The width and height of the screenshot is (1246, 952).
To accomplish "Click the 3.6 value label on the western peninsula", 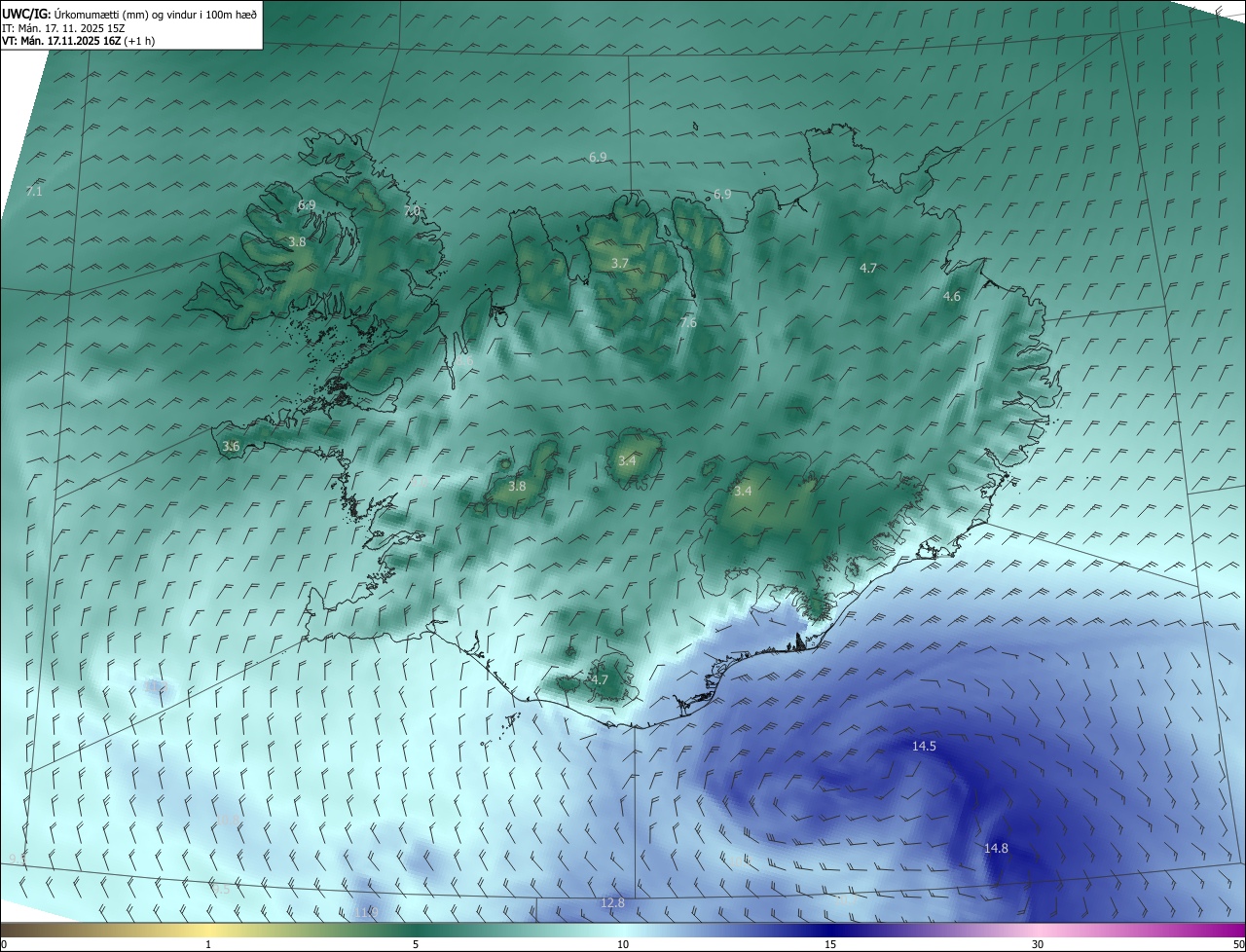I will click(231, 446).
